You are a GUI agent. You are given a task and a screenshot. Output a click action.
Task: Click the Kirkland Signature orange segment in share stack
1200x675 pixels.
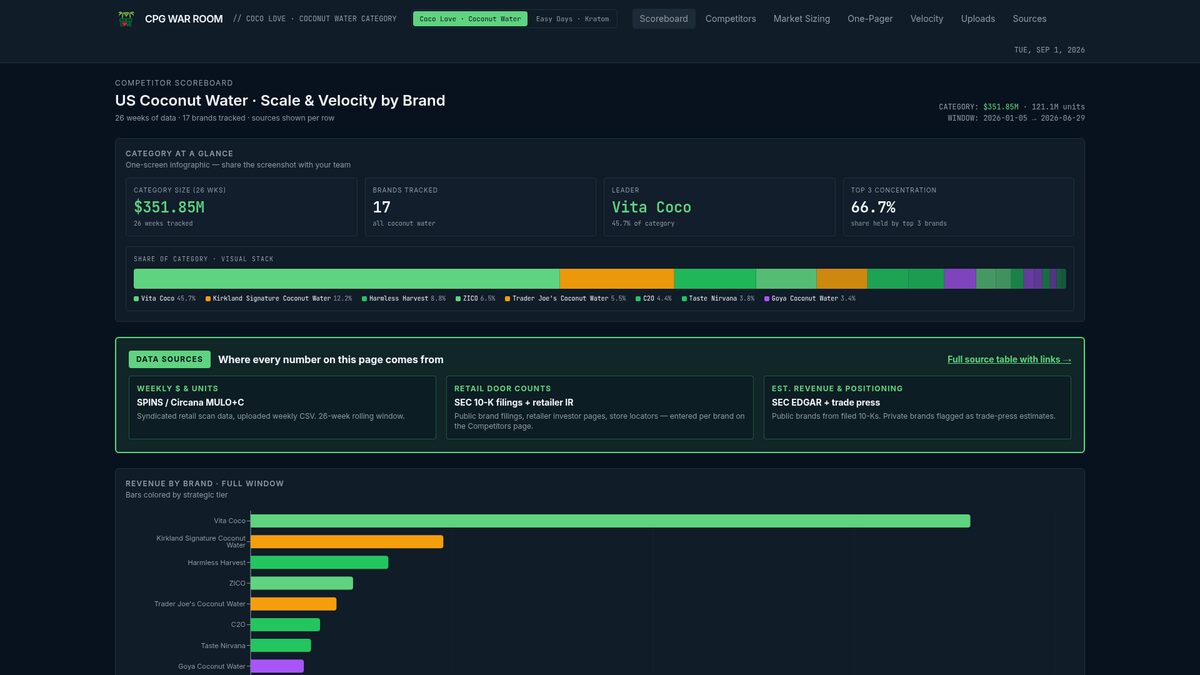(x=616, y=279)
